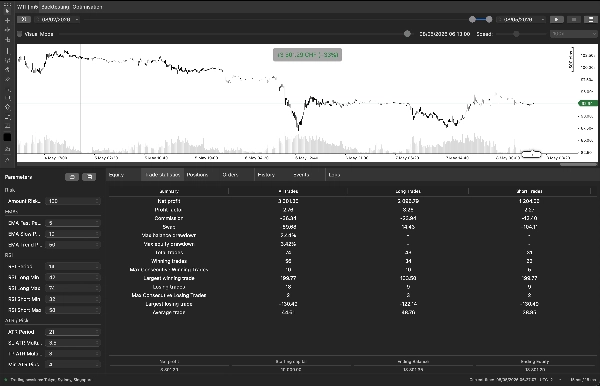Enable the Visual Mode checkbox
Screen dimensions: 600x386
[x=20, y=34]
